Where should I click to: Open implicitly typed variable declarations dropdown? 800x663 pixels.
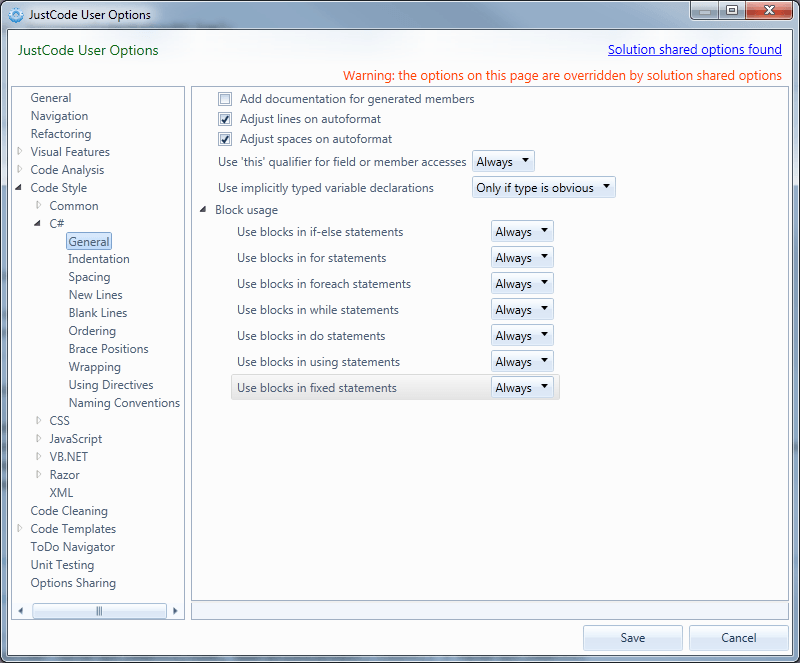543,187
